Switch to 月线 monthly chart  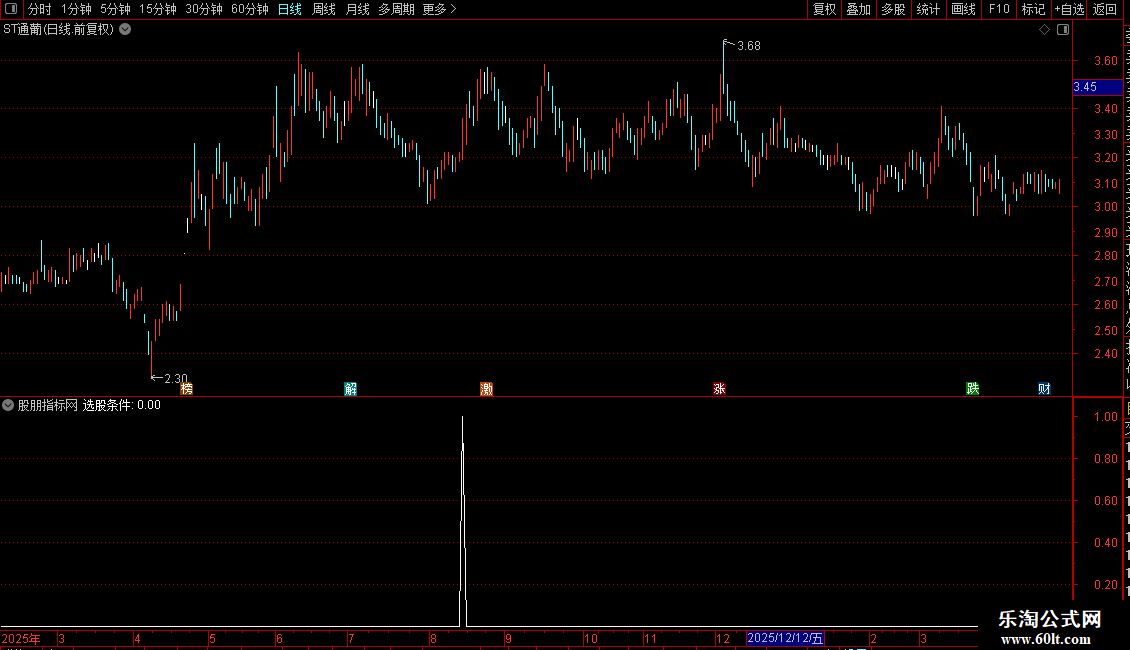(357, 9)
